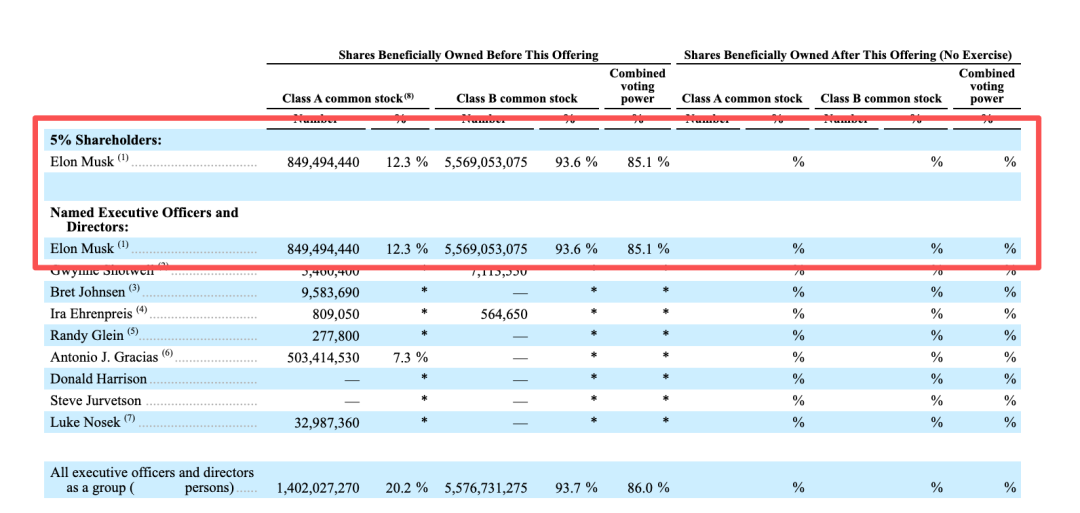Click 93.6 % in the Named Executive Officers Elon Musk row
Screen dimensions: 1080x513
coord(576,249)
